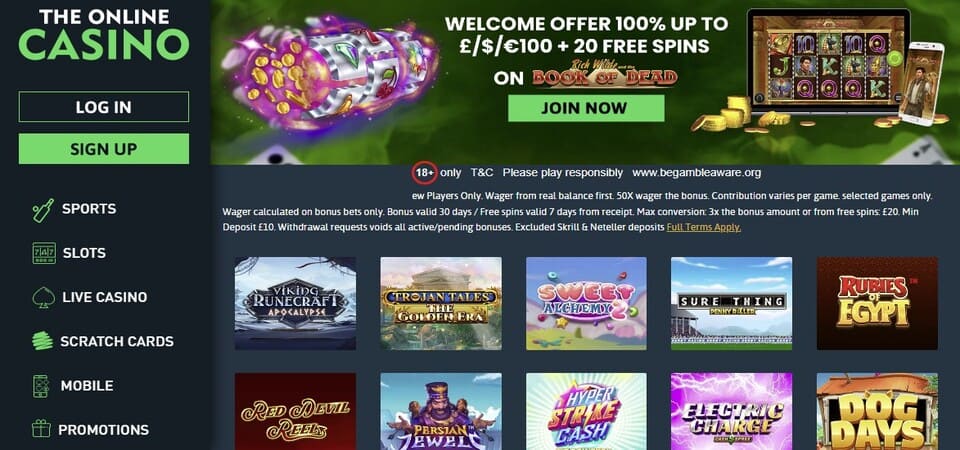Click the Join Now banner button
The width and height of the screenshot is (960, 450).
point(586,108)
